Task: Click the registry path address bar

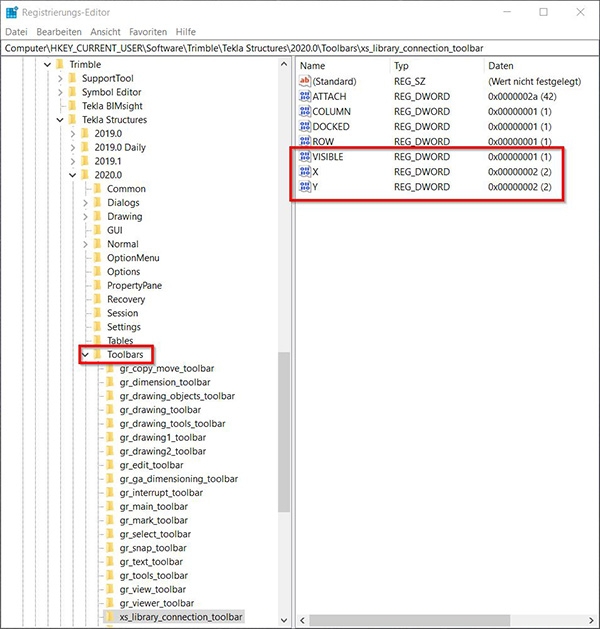Action: [300, 48]
